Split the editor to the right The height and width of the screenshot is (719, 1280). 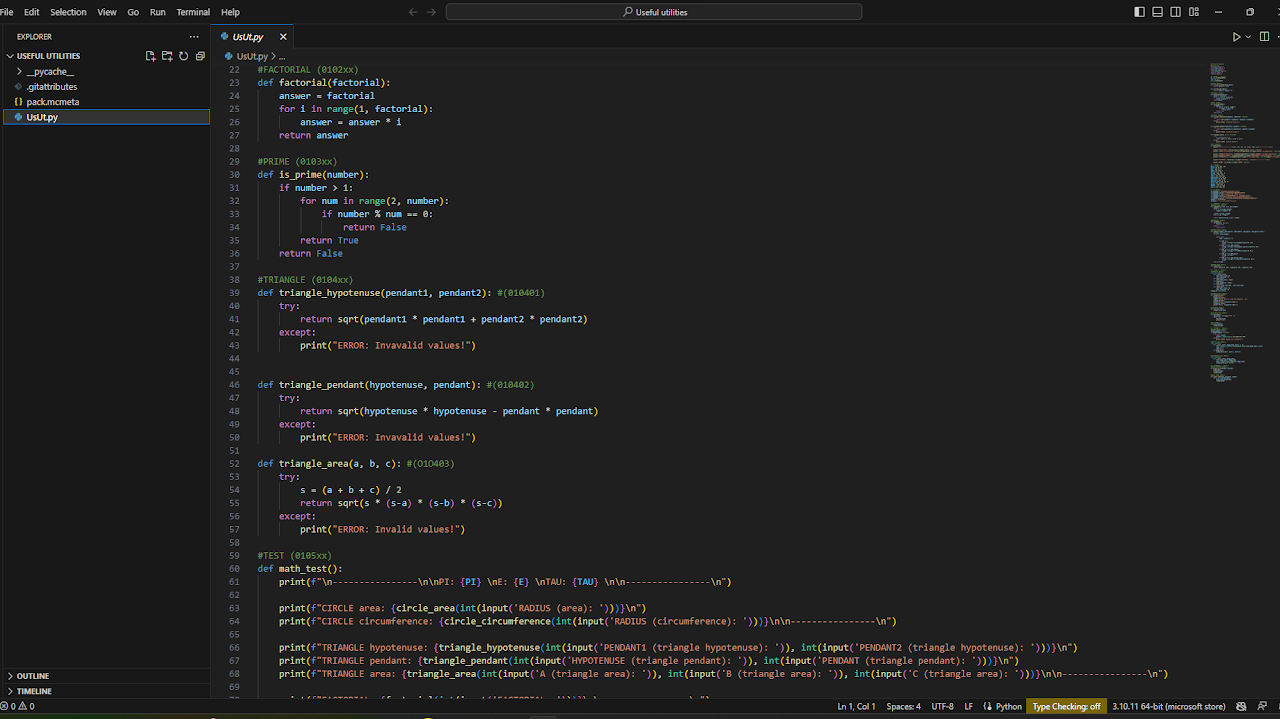point(1264,37)
